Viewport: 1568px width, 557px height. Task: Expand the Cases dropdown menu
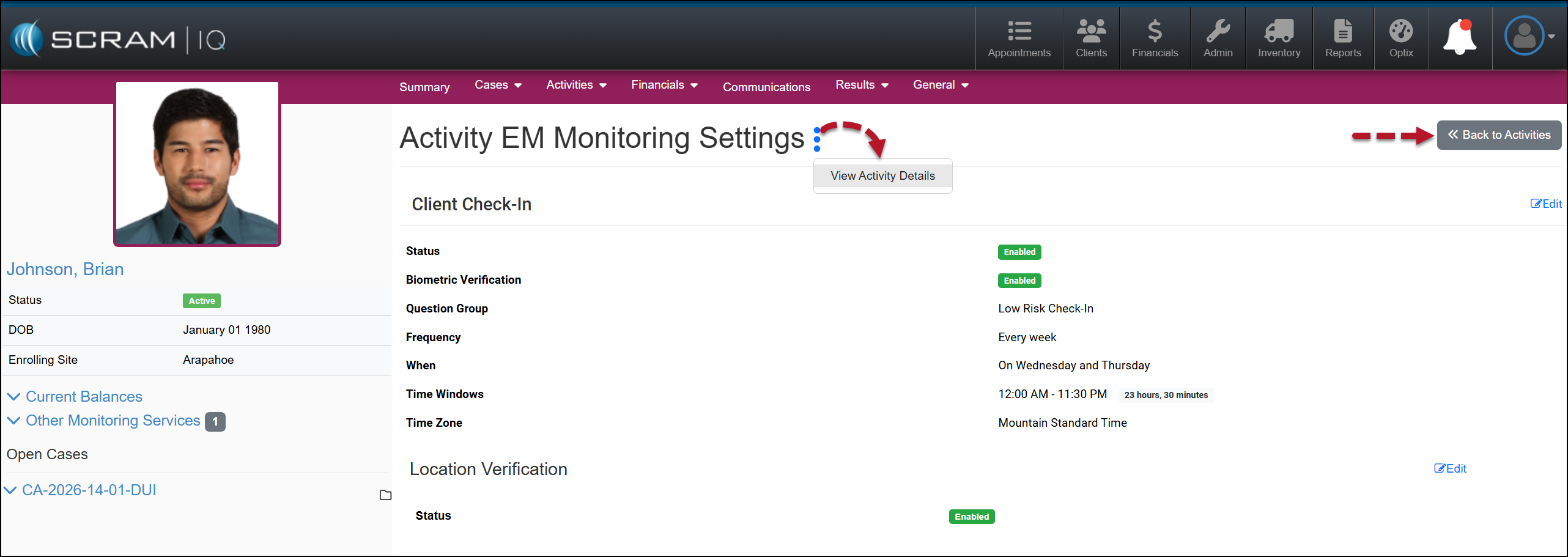point(498,85)
